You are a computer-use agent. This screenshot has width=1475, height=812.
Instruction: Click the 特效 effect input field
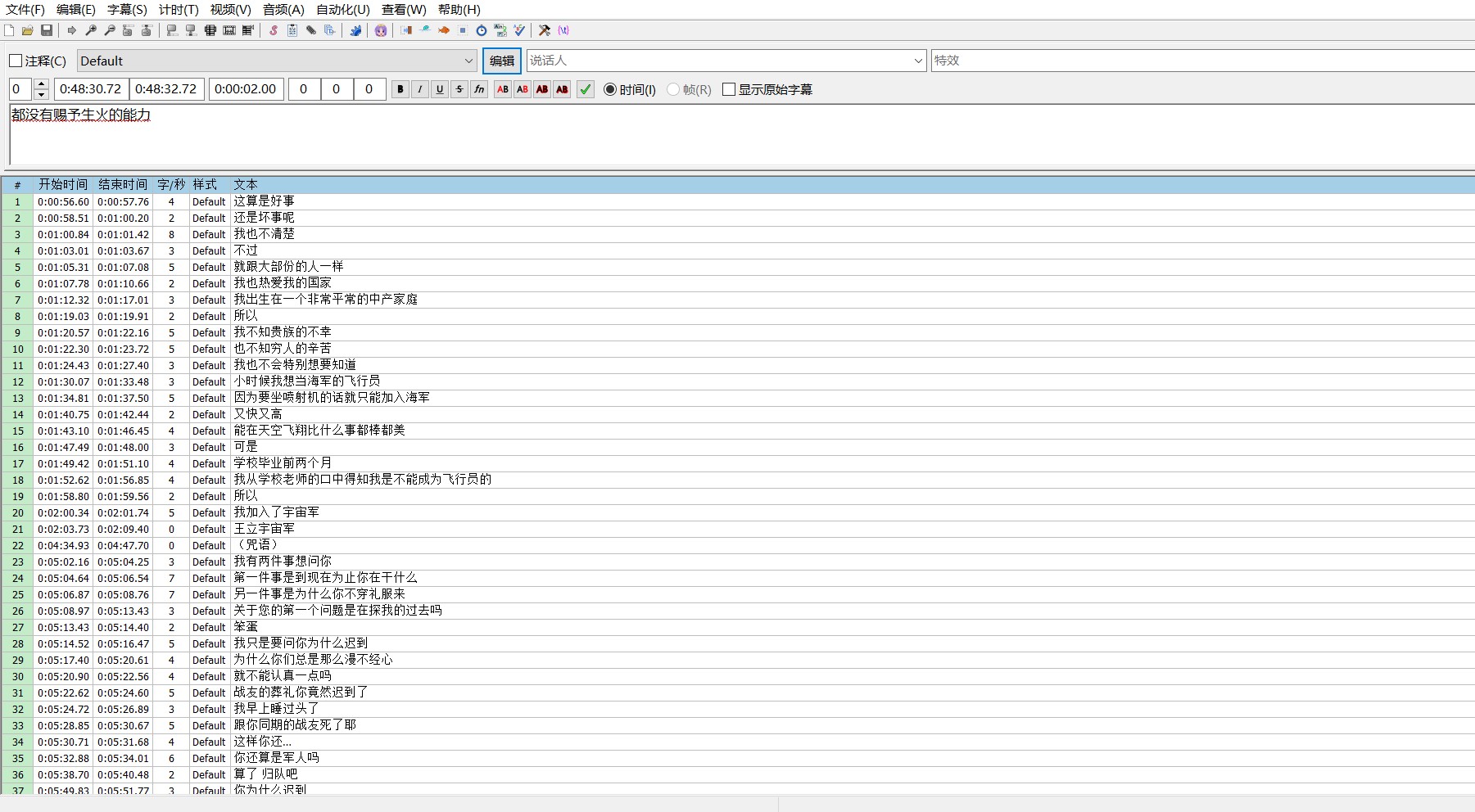[1202, 61]
